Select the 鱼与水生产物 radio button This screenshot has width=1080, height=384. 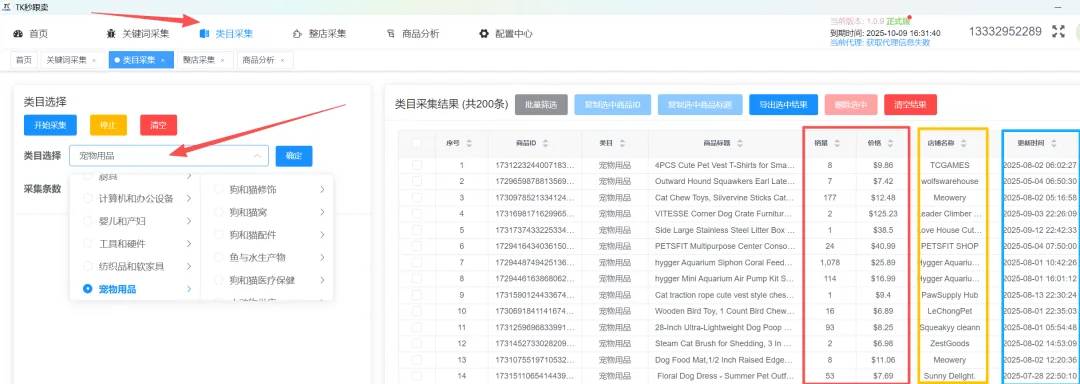[218, 257]
